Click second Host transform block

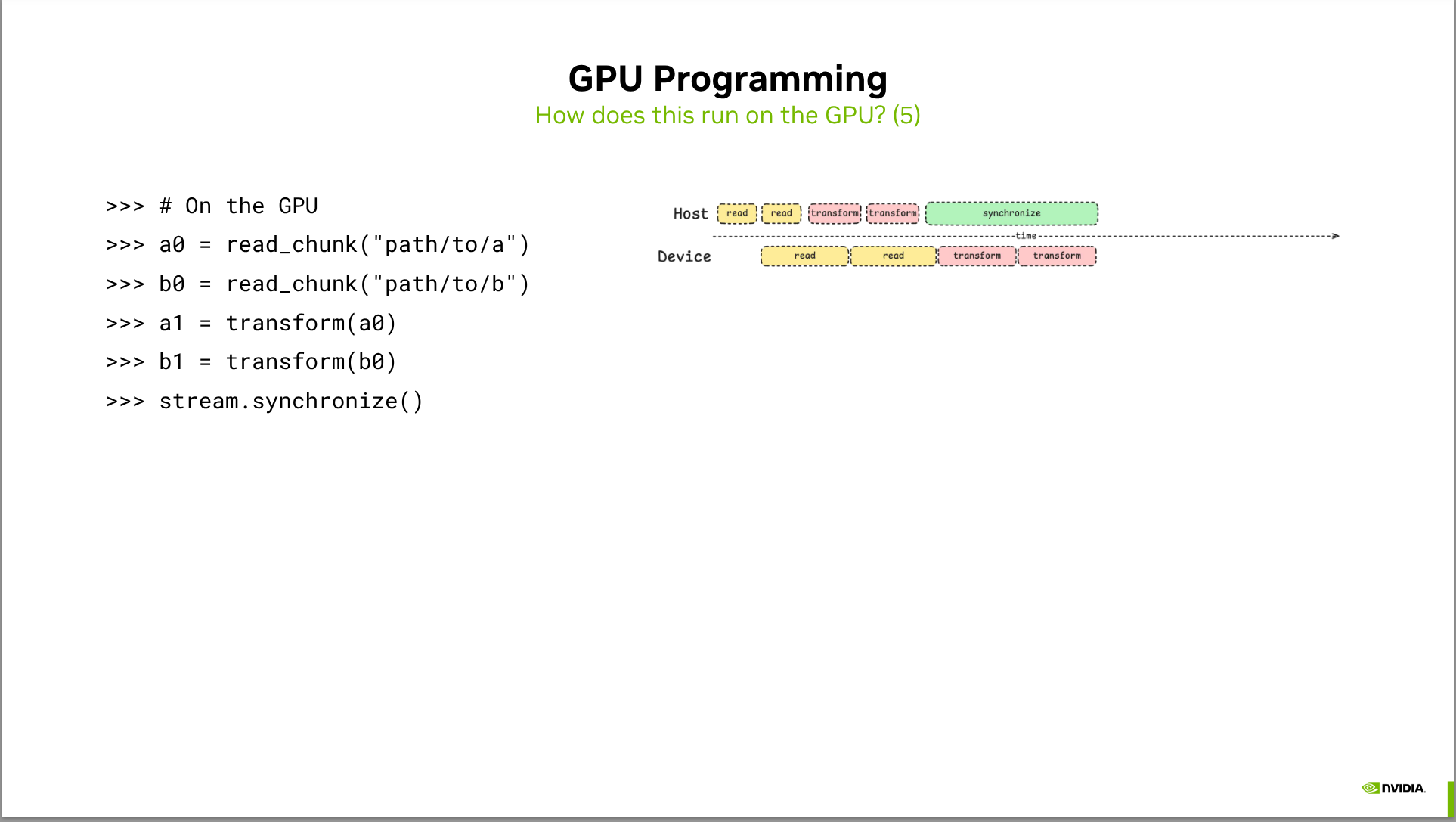[x=892, y=213]
